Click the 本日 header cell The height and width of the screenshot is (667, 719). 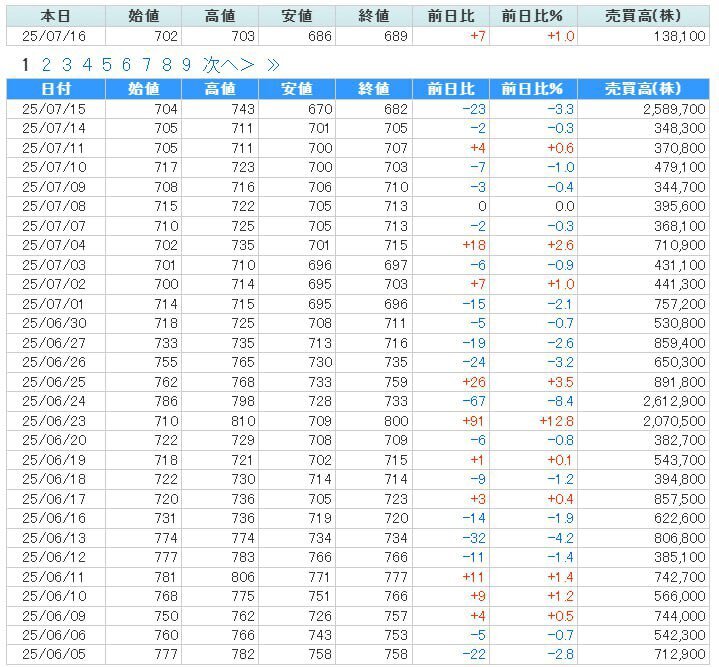[x=56, y=16]
